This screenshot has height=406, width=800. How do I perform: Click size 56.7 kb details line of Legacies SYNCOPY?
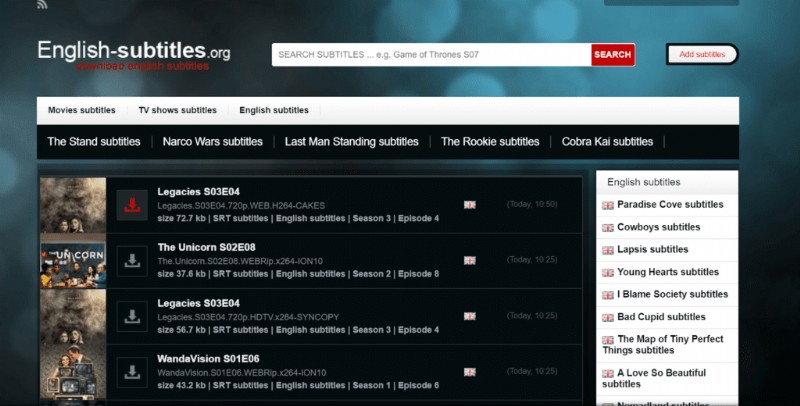click(298, 330)
